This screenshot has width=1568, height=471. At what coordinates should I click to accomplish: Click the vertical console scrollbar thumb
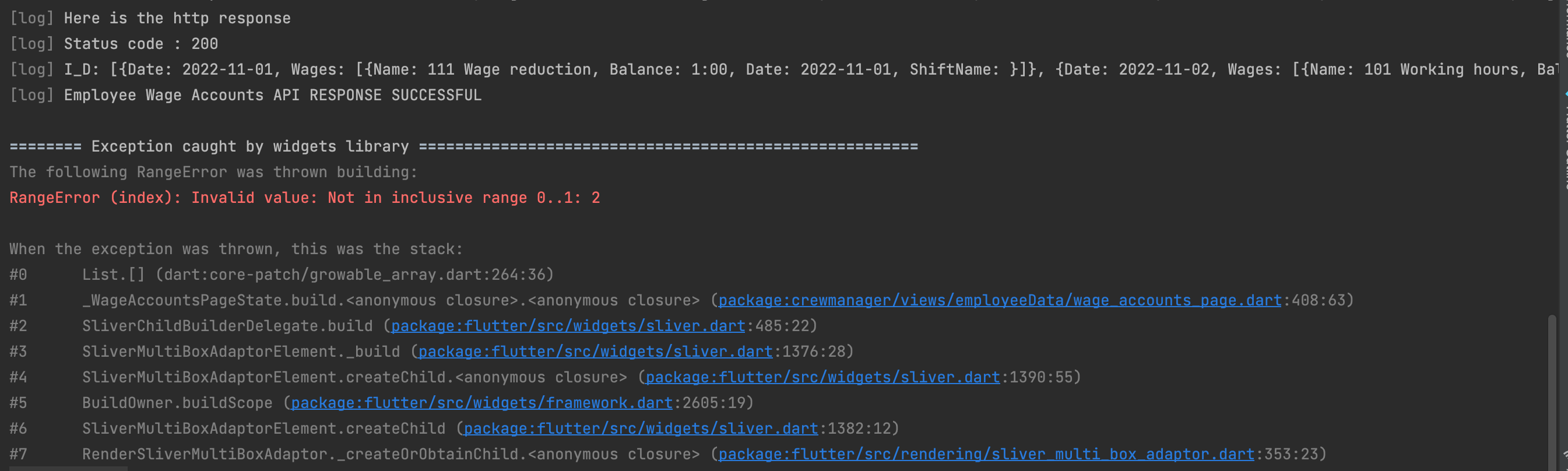pyautogui.click(x=1552, y=392)
